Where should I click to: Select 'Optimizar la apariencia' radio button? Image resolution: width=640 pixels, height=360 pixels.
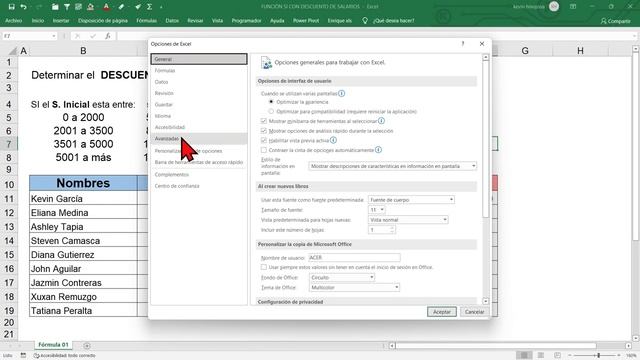pos(271,102)
